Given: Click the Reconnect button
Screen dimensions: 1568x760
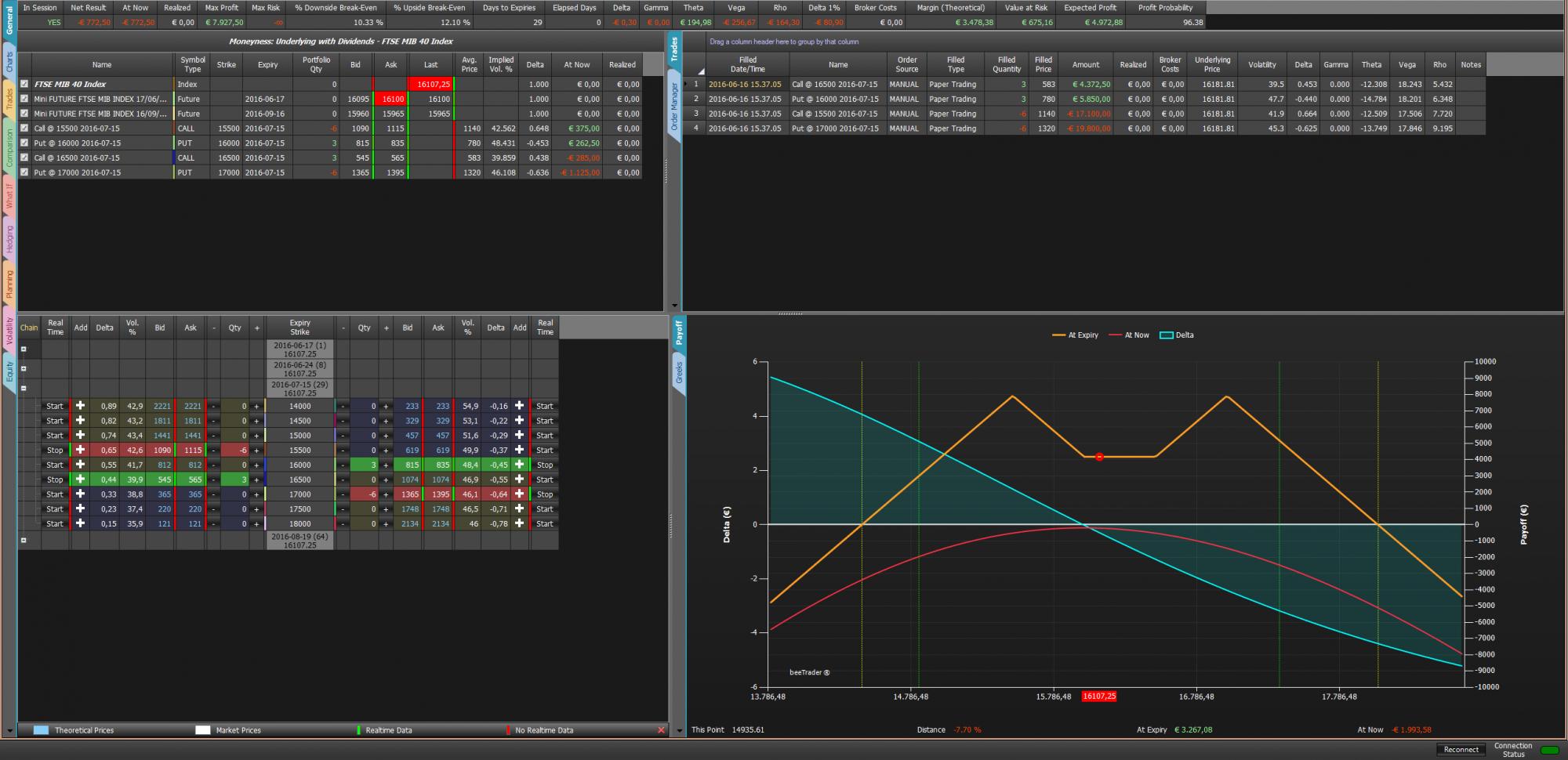Looking at the screenshot, I should [x=1461, y=750].
